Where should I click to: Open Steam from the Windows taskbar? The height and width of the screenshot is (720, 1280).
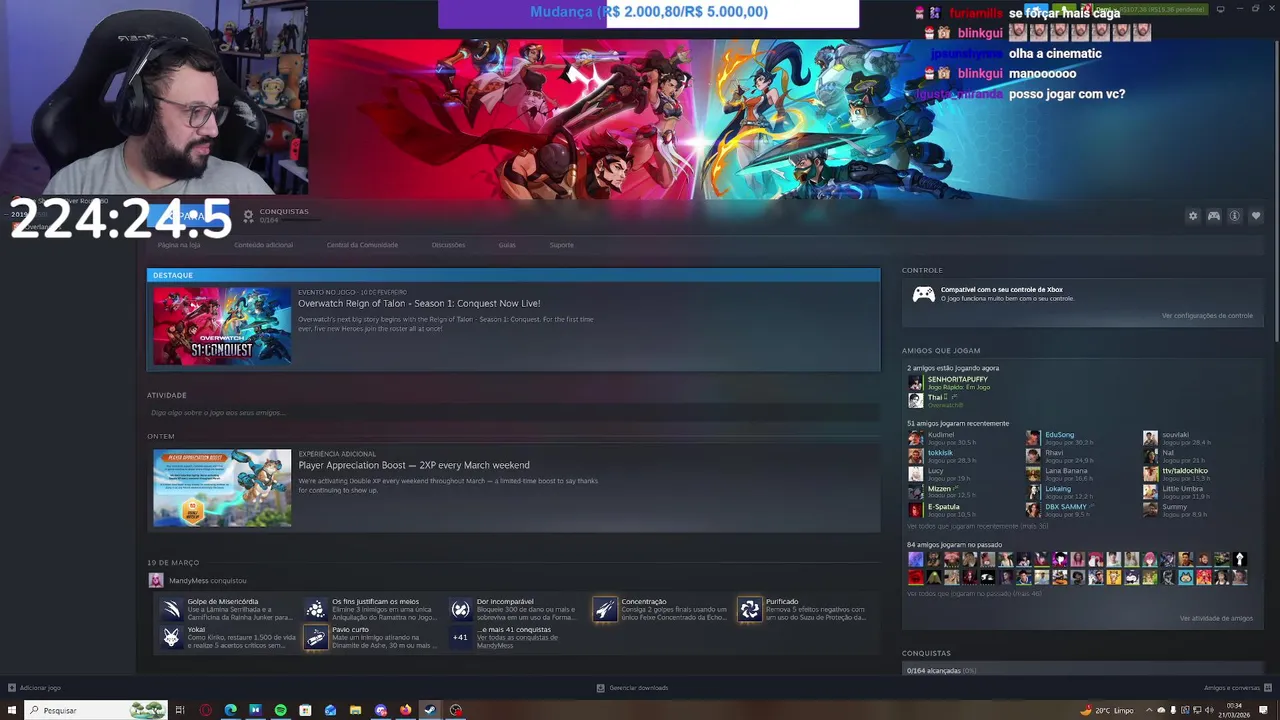click(x=430, y=710)
